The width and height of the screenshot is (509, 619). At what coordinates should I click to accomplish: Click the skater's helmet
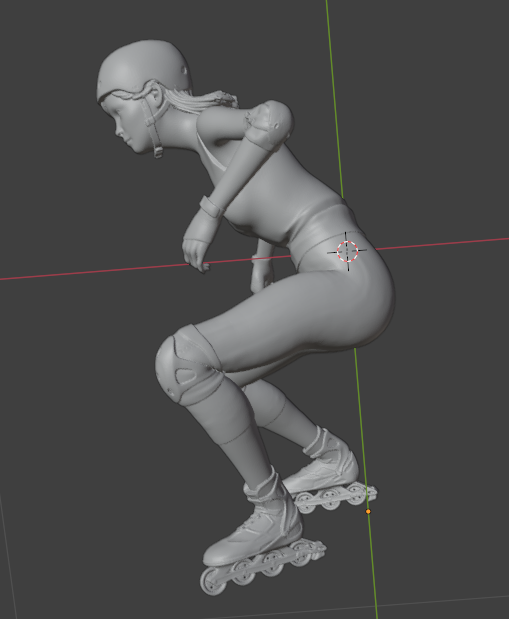tap(144, 69)
